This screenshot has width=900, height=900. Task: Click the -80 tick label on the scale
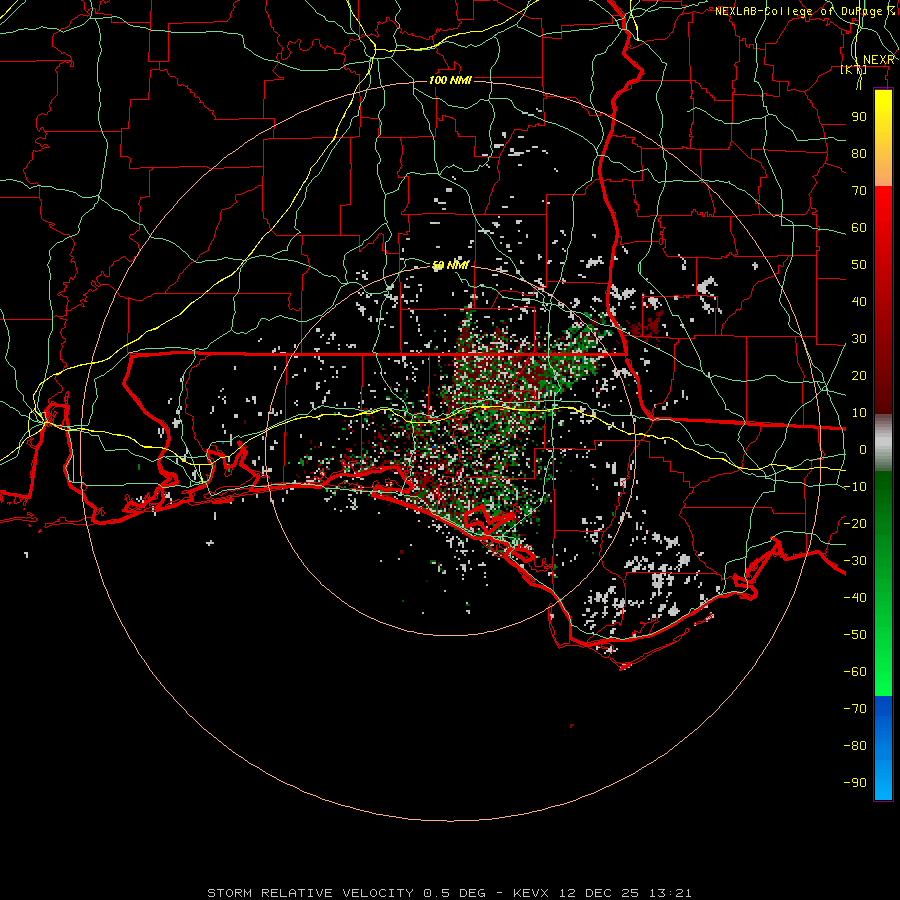pyautogui.click(x=855, y=746)
